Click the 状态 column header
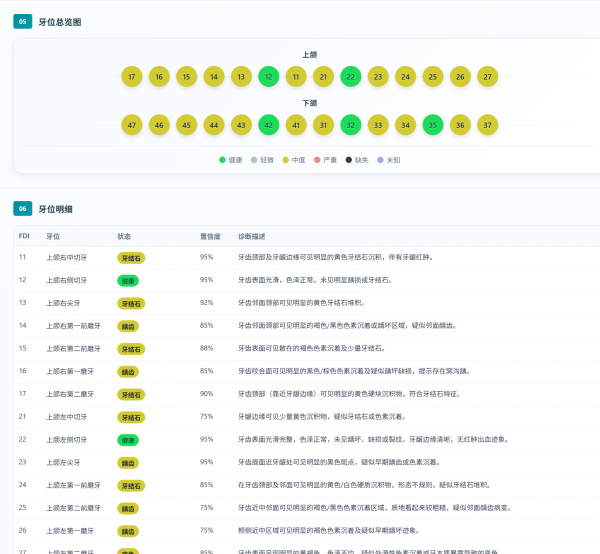Viewport: 600px width, 554px height. (124, 236)
